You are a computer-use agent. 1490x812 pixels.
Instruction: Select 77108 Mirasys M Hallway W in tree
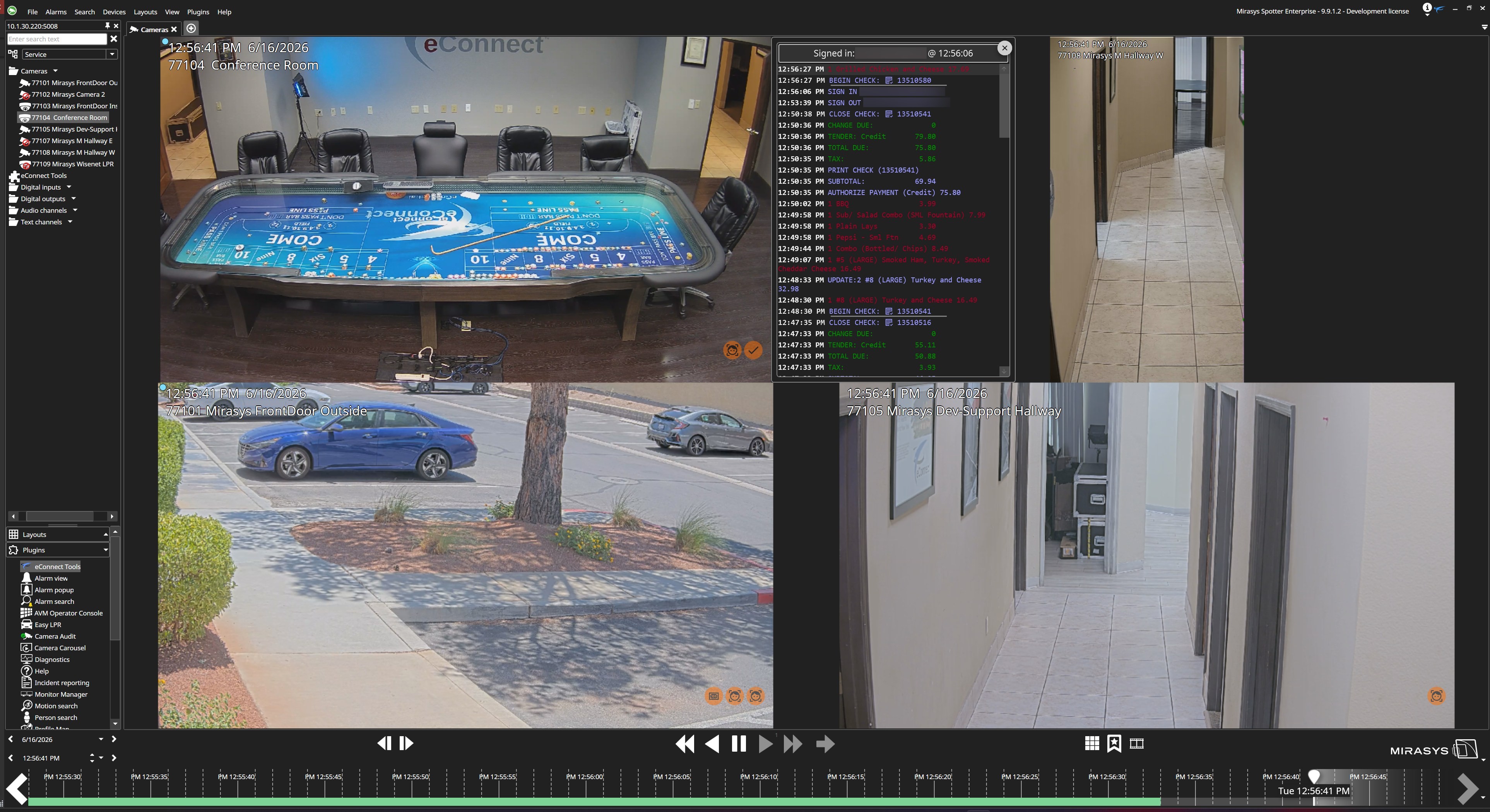tap(67, 152)
